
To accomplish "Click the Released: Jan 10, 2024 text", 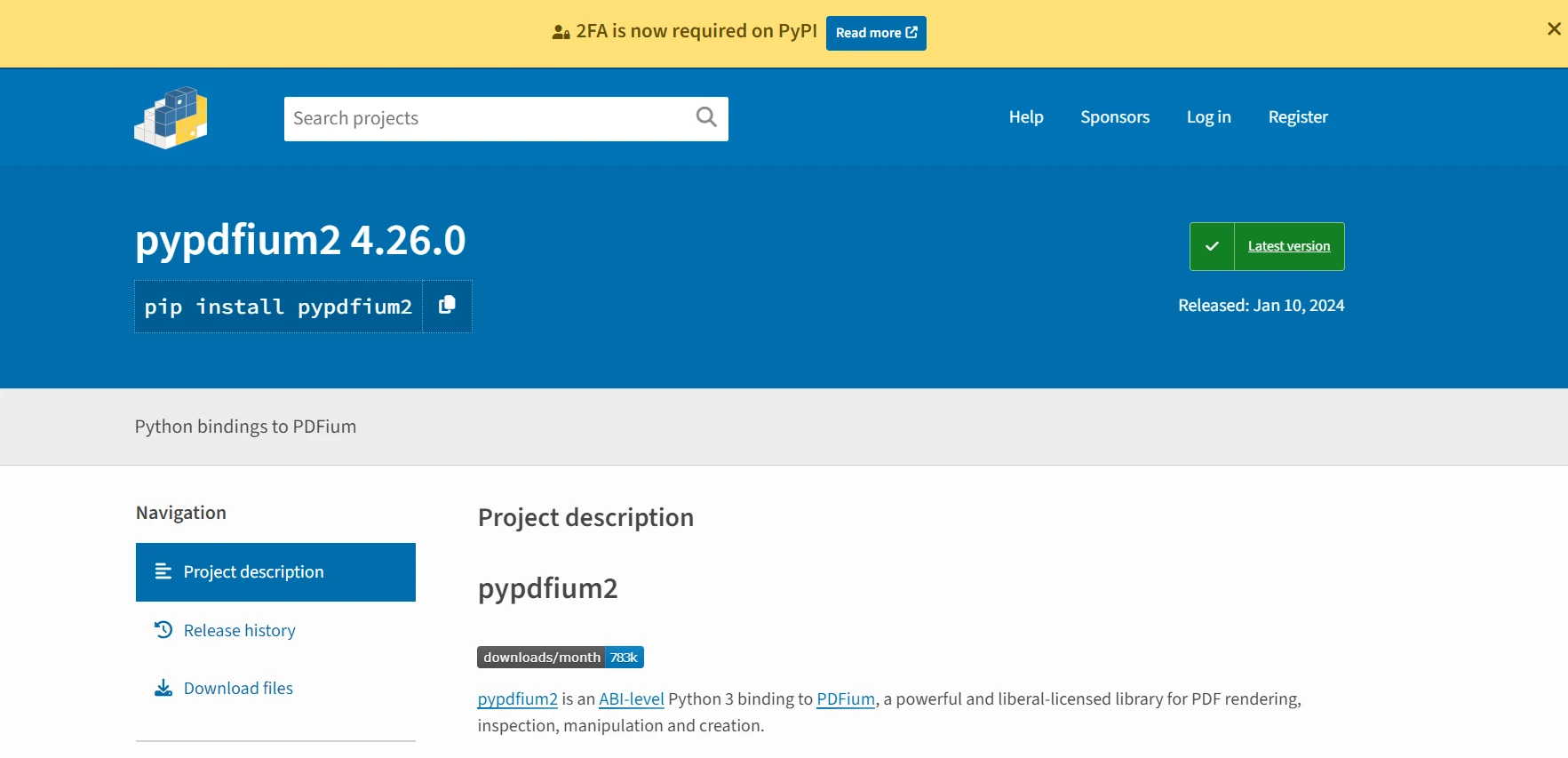I will coord(1261,305).
